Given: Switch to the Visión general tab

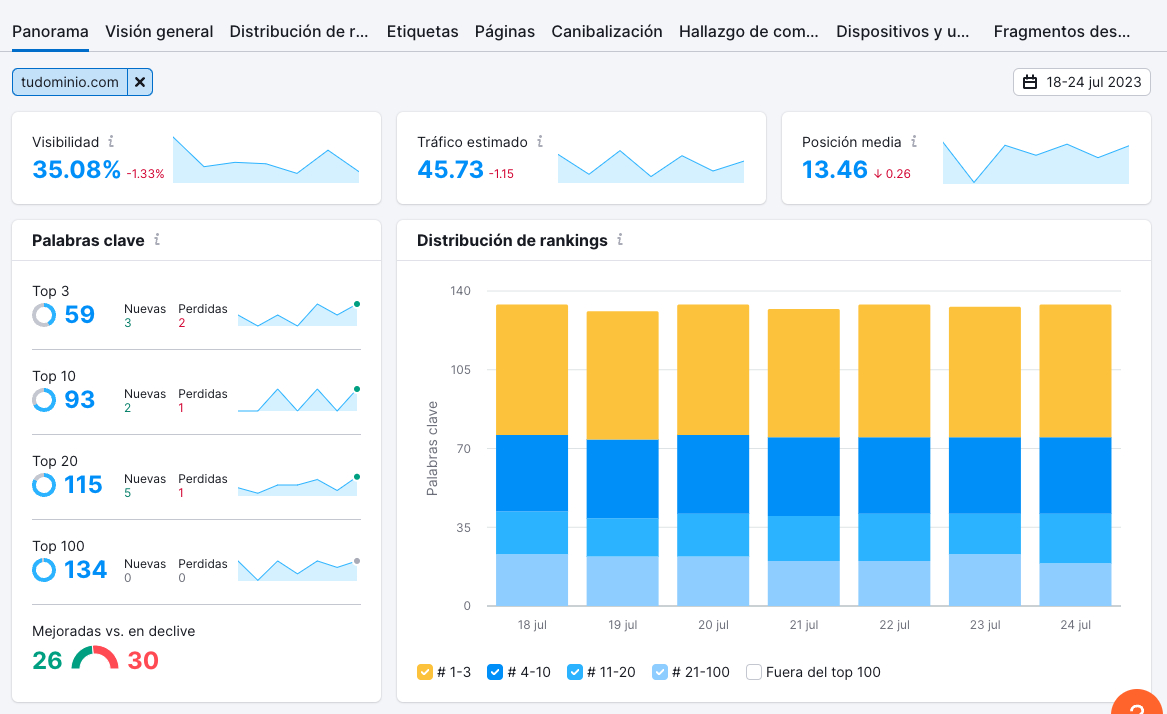Looking at the screenshot, I should tap(159, 31).
